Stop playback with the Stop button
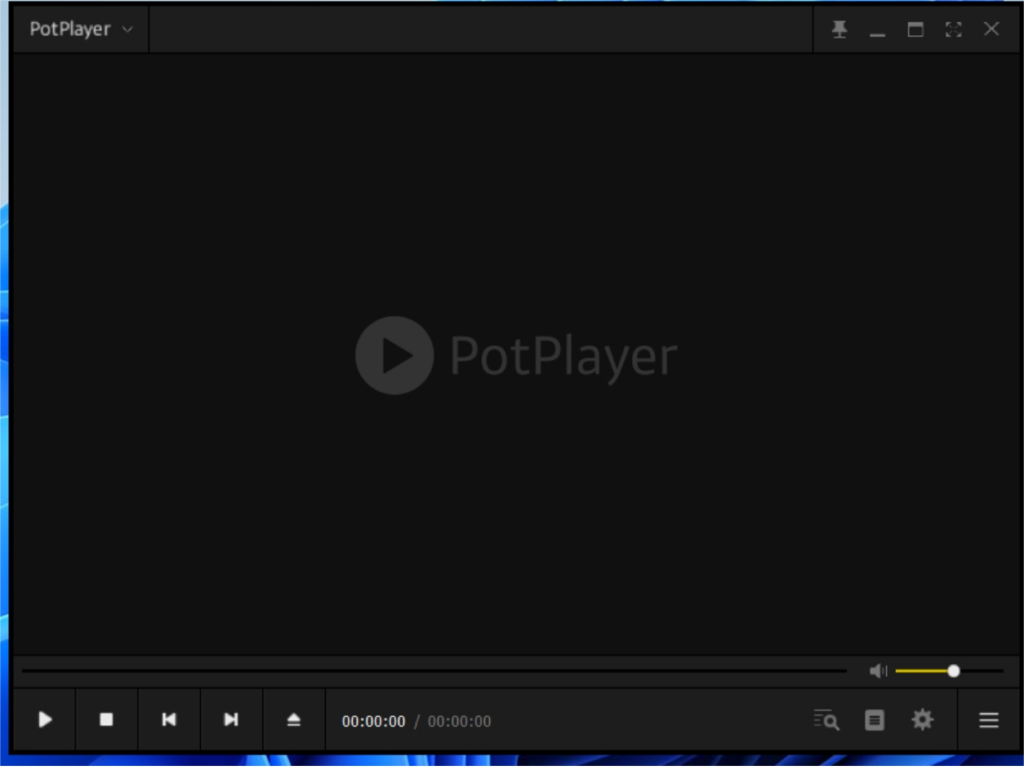1024x779 pixels. [106, 720]
